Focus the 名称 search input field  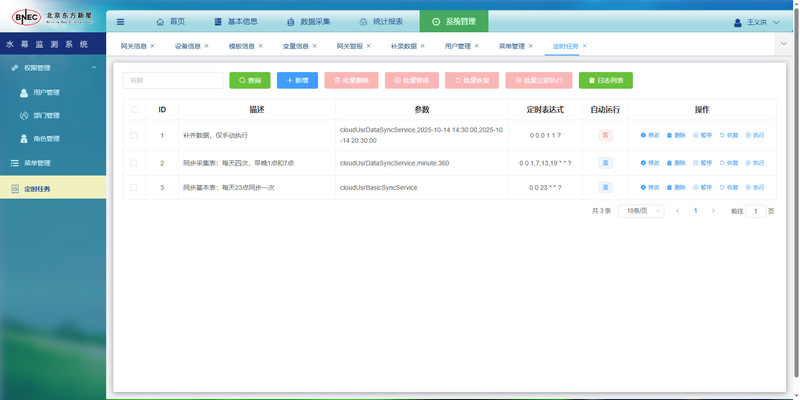point(173,80)
